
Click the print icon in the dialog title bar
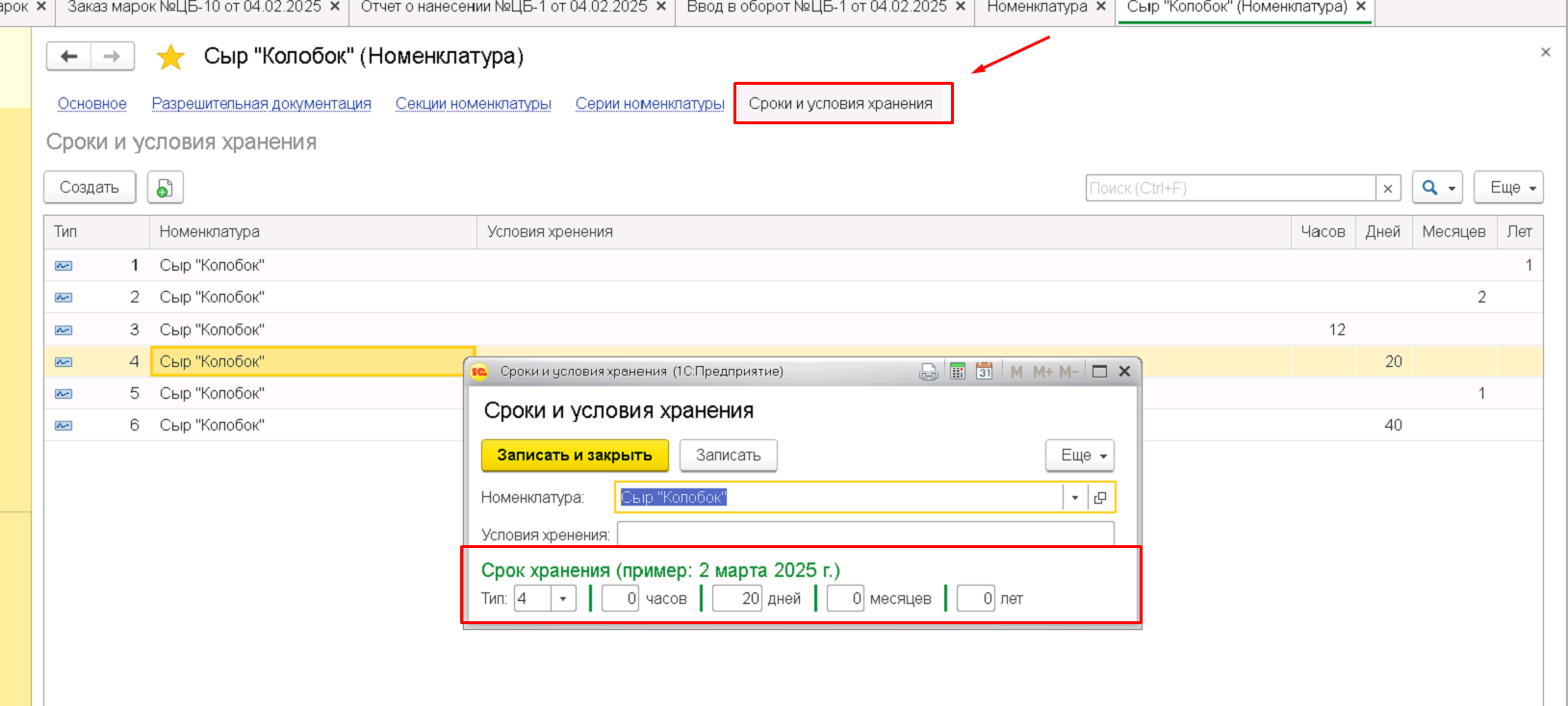(x=929, y=372)
